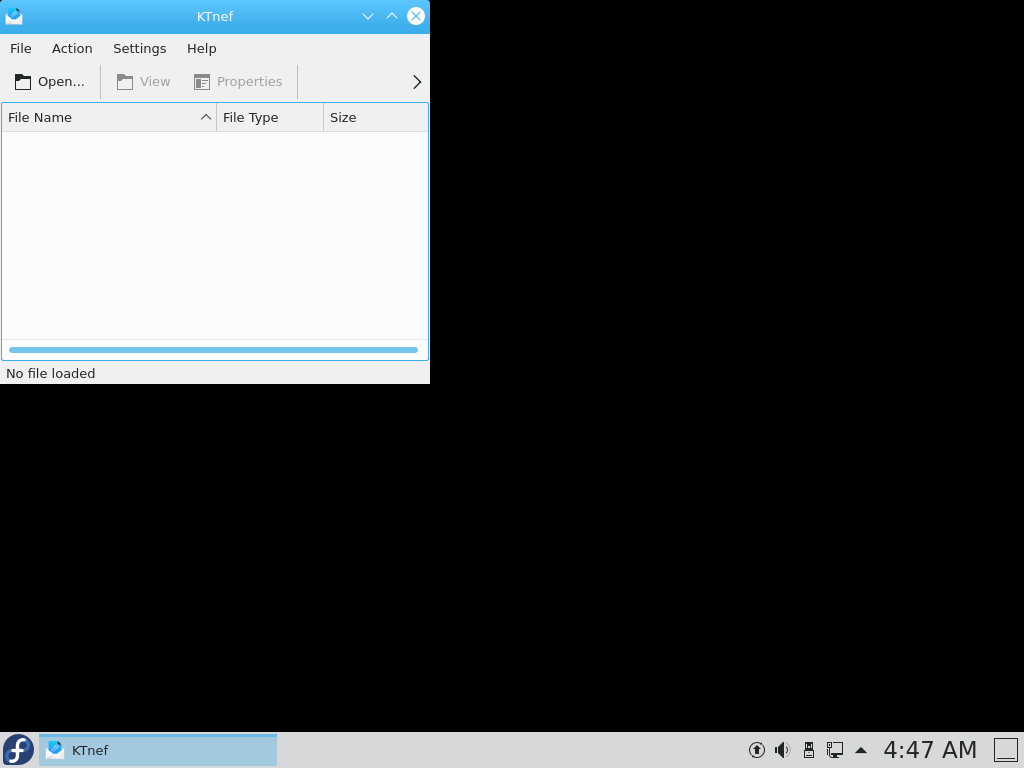This screenshot has height=768, width=1024.
Task: Open the Settings menu
Action: click(139, 48)
